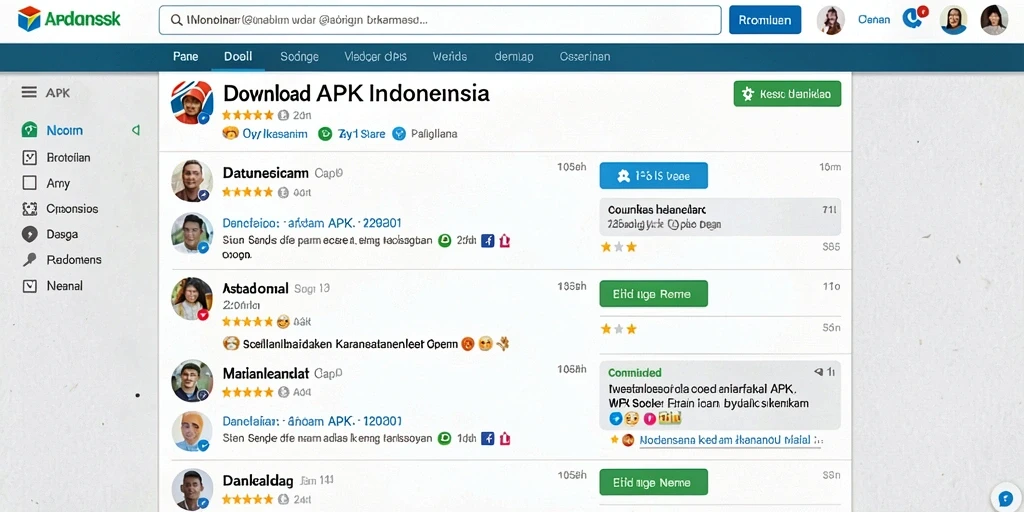Click pink share icon in 2dth row
Image resolution: width=1024 pixels, height=512 pixels.
504,240
